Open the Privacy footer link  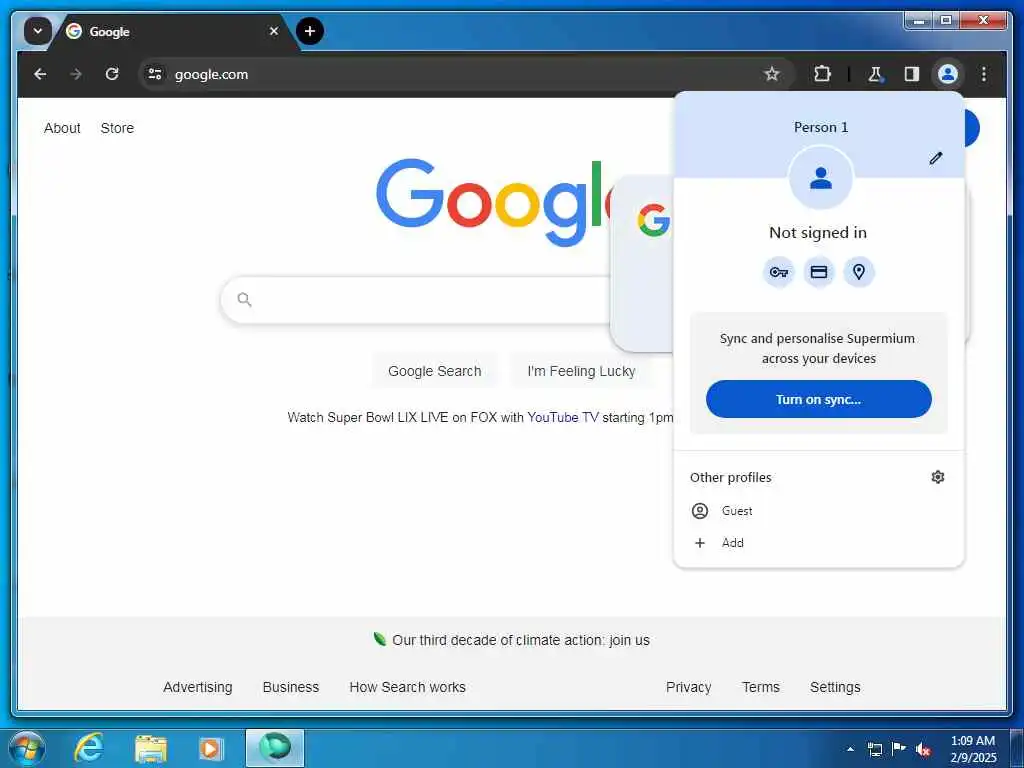click(x=688, y=687)
